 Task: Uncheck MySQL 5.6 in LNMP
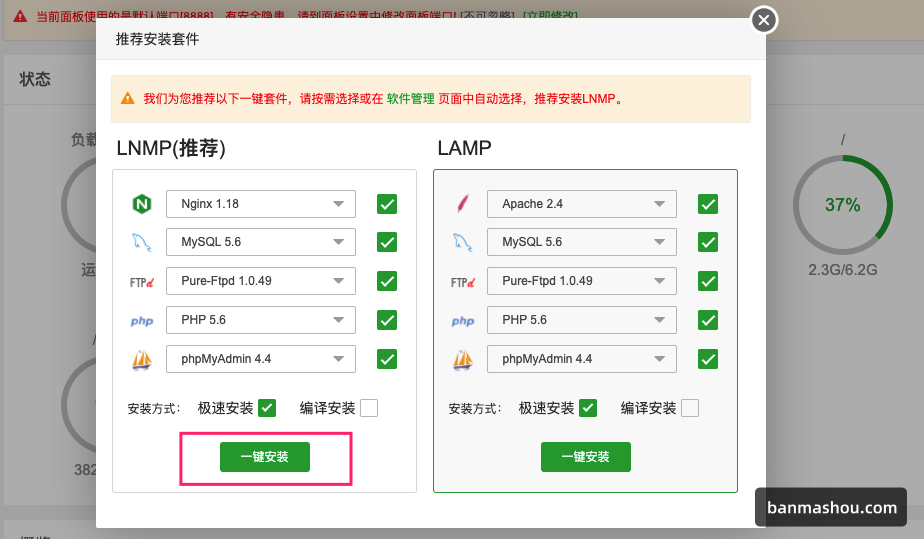(387, 242)
